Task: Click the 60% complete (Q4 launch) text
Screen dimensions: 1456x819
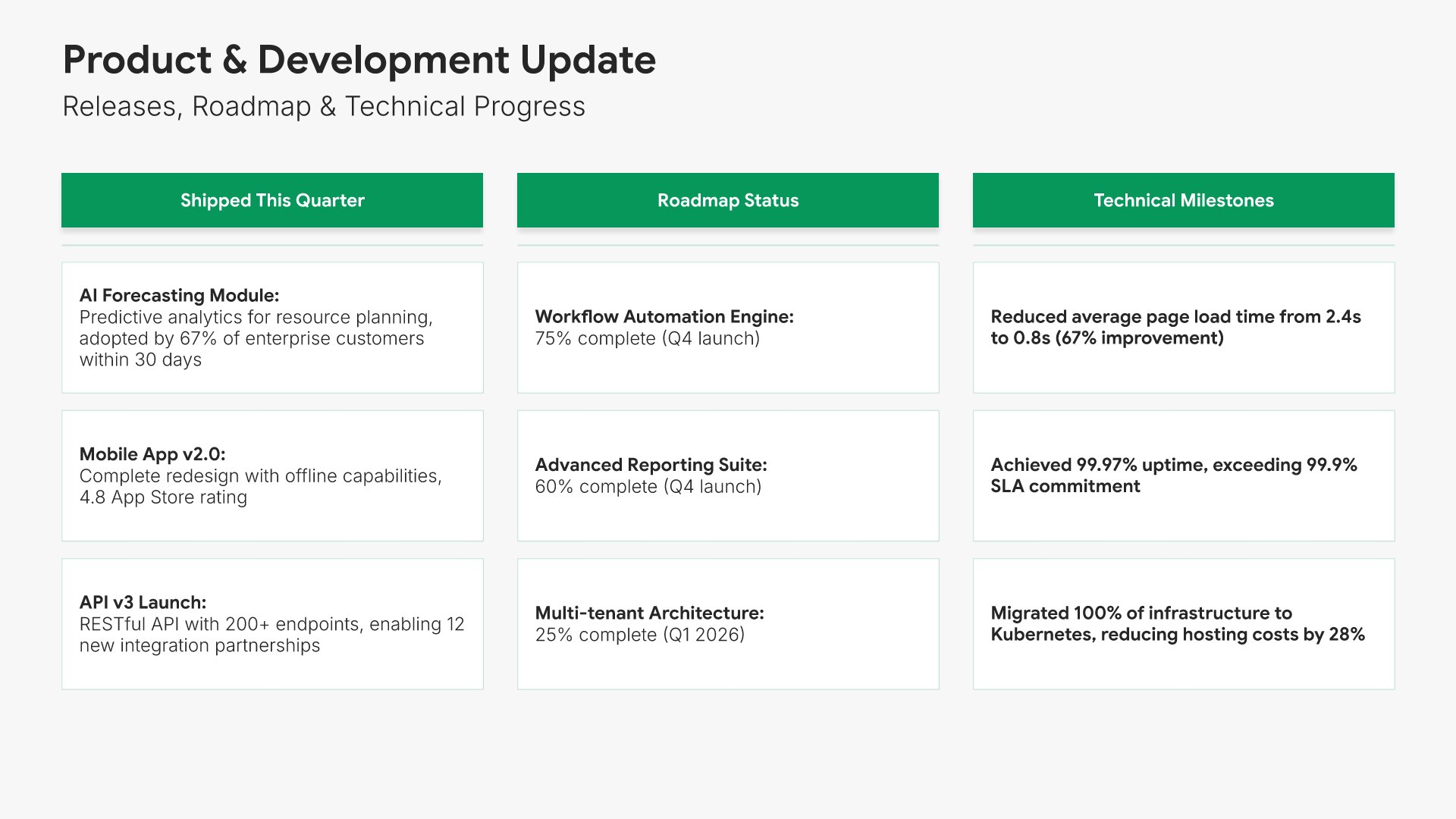Action: 648,487
